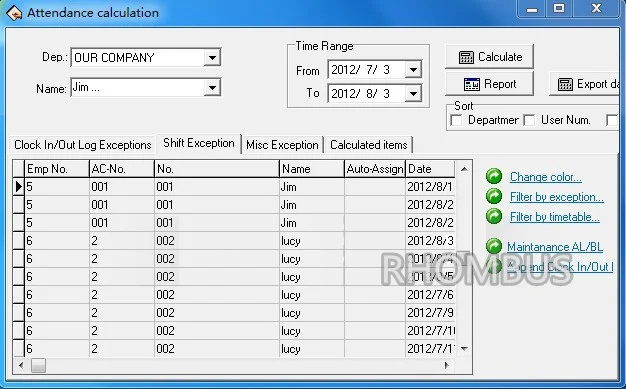Open the From date picker dropdown
The height and width of the screenshot is (389, 626).
click(413, 69)
